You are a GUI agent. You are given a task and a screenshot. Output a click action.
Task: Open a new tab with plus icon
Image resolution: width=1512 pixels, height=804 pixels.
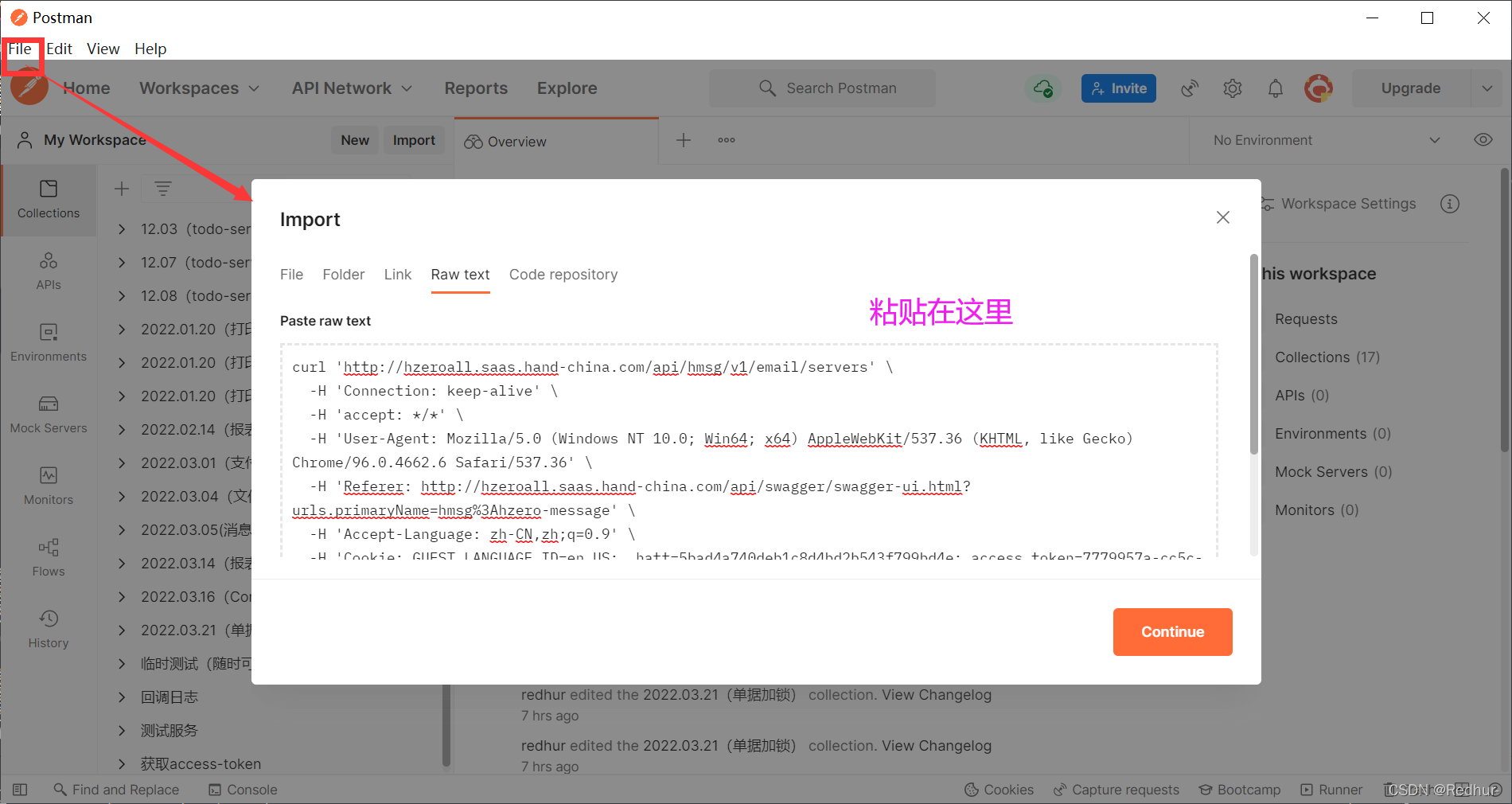point(684,140)
